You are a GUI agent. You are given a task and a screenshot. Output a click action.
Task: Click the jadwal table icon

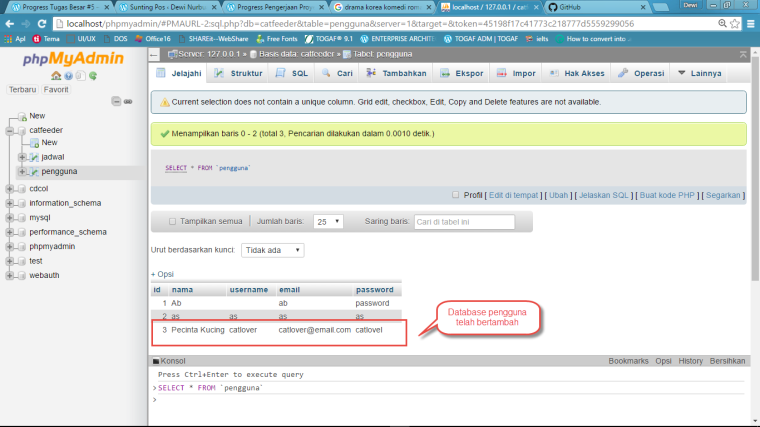[34, 157]
